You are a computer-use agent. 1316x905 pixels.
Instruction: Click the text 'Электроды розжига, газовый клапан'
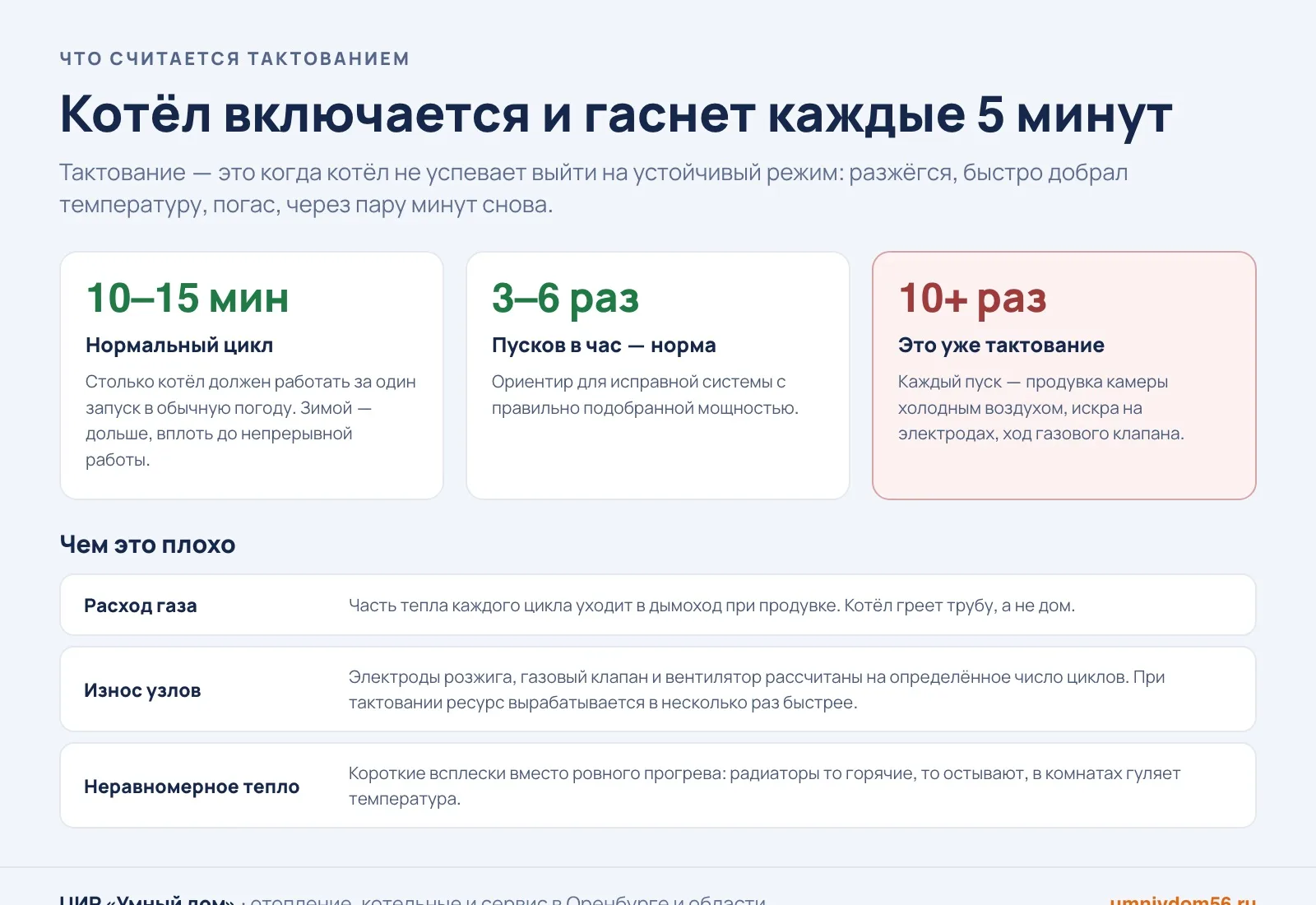(x=757, y=689)
